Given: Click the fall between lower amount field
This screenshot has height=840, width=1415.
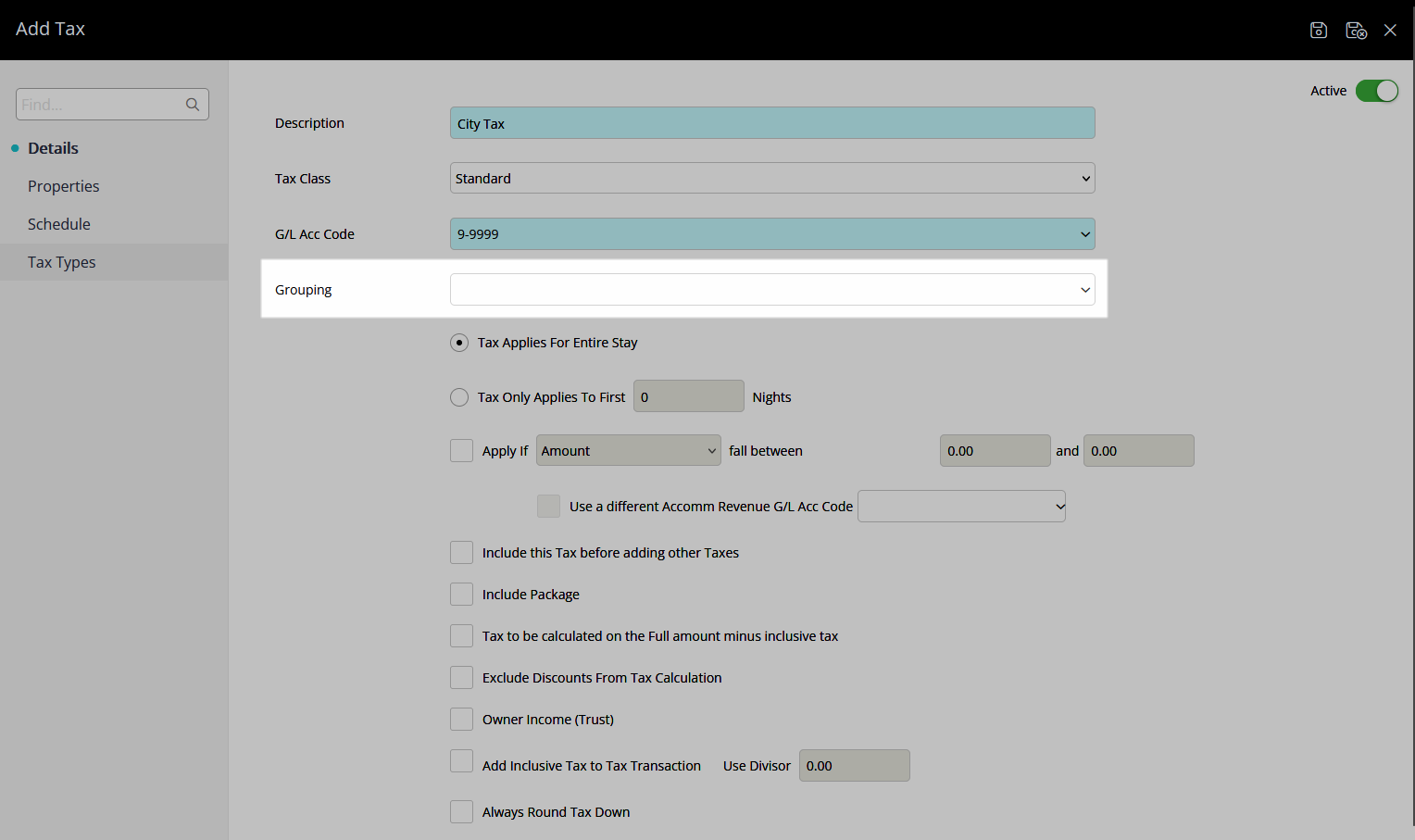Looking at the screenshot, I should point(995,450).
